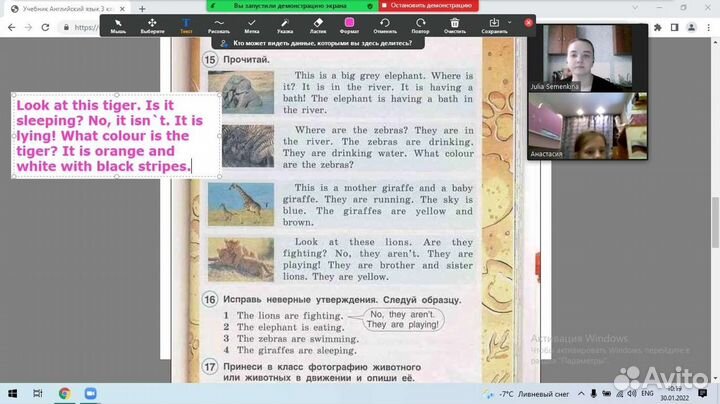Screen dimensions: 720x404
Task: Enable the Указка (Spotlight) pointer tool
Action: click(284, 25)
